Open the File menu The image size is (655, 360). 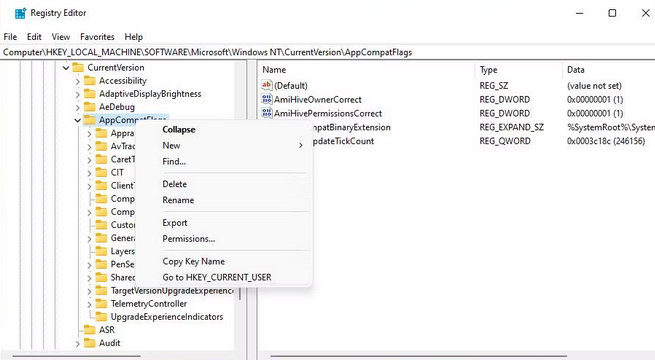[10, 37]
